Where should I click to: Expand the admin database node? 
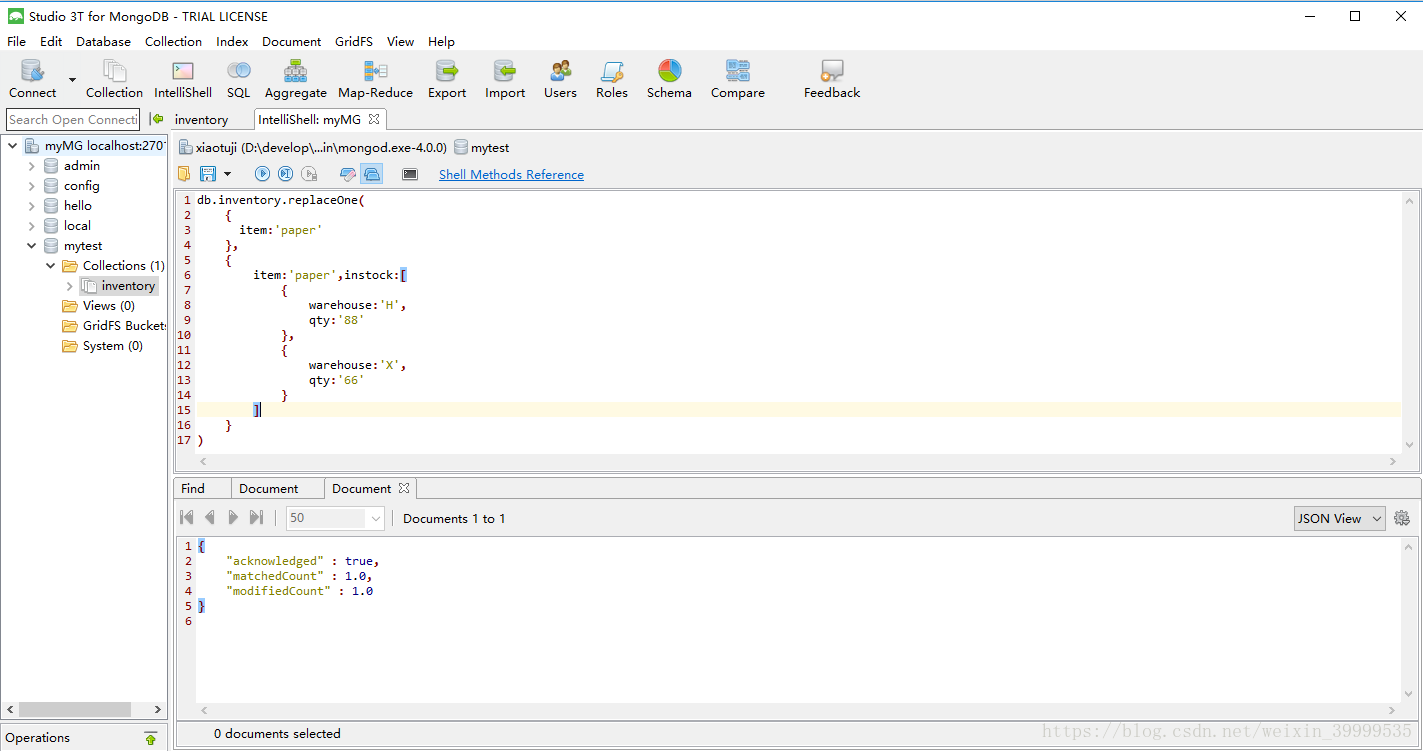[32, 166]
